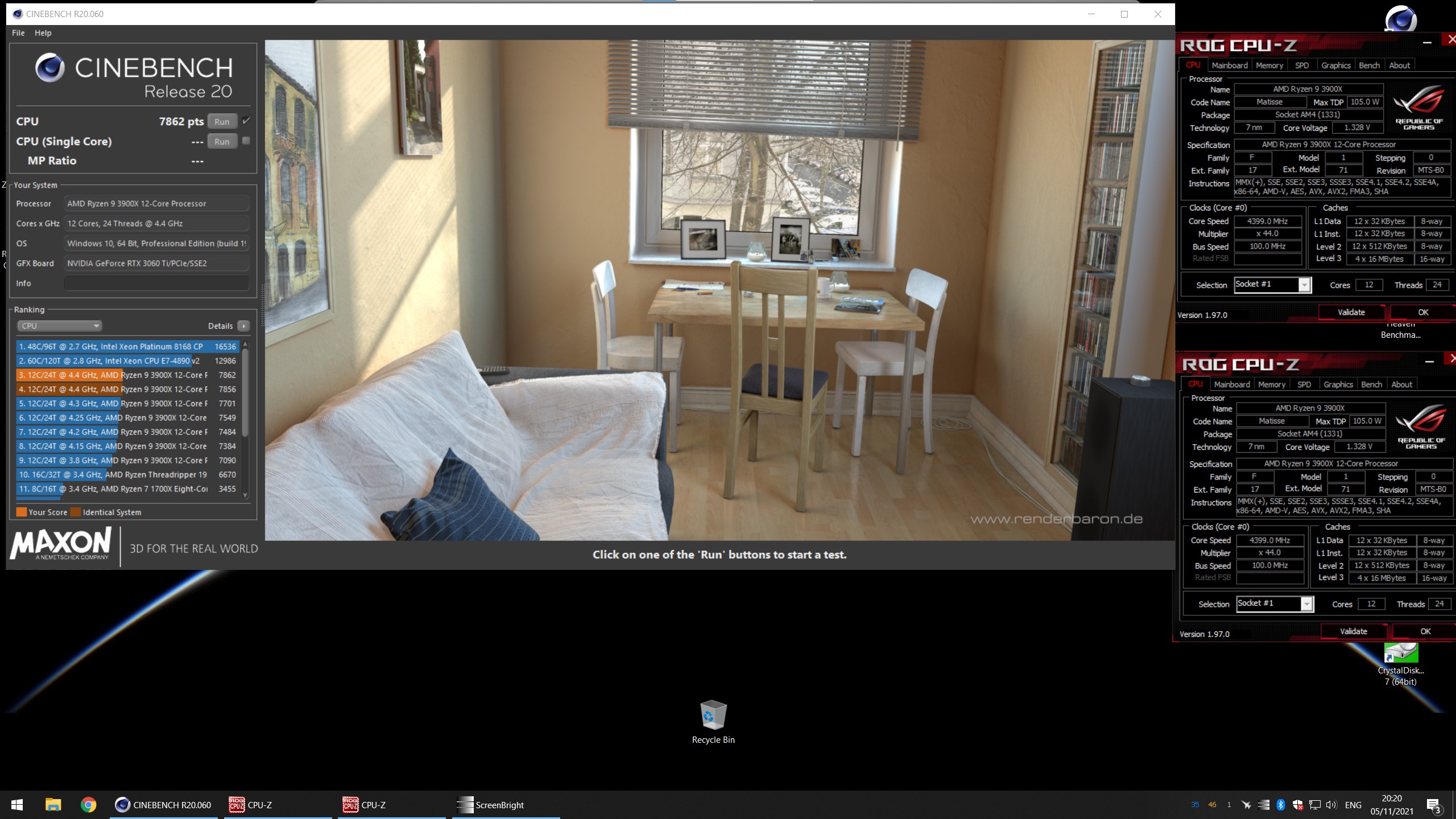Open Mainboard tab in lower CPU-Z window

point(1232,384)
